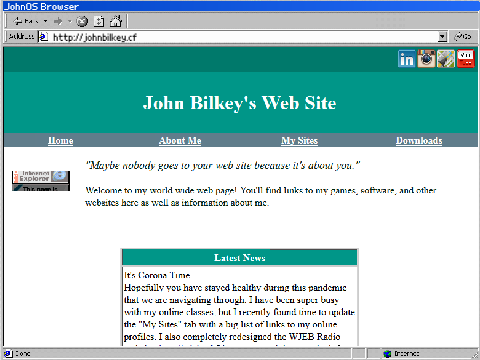Expand the address bar dropdown arrow

click(442, 37)
